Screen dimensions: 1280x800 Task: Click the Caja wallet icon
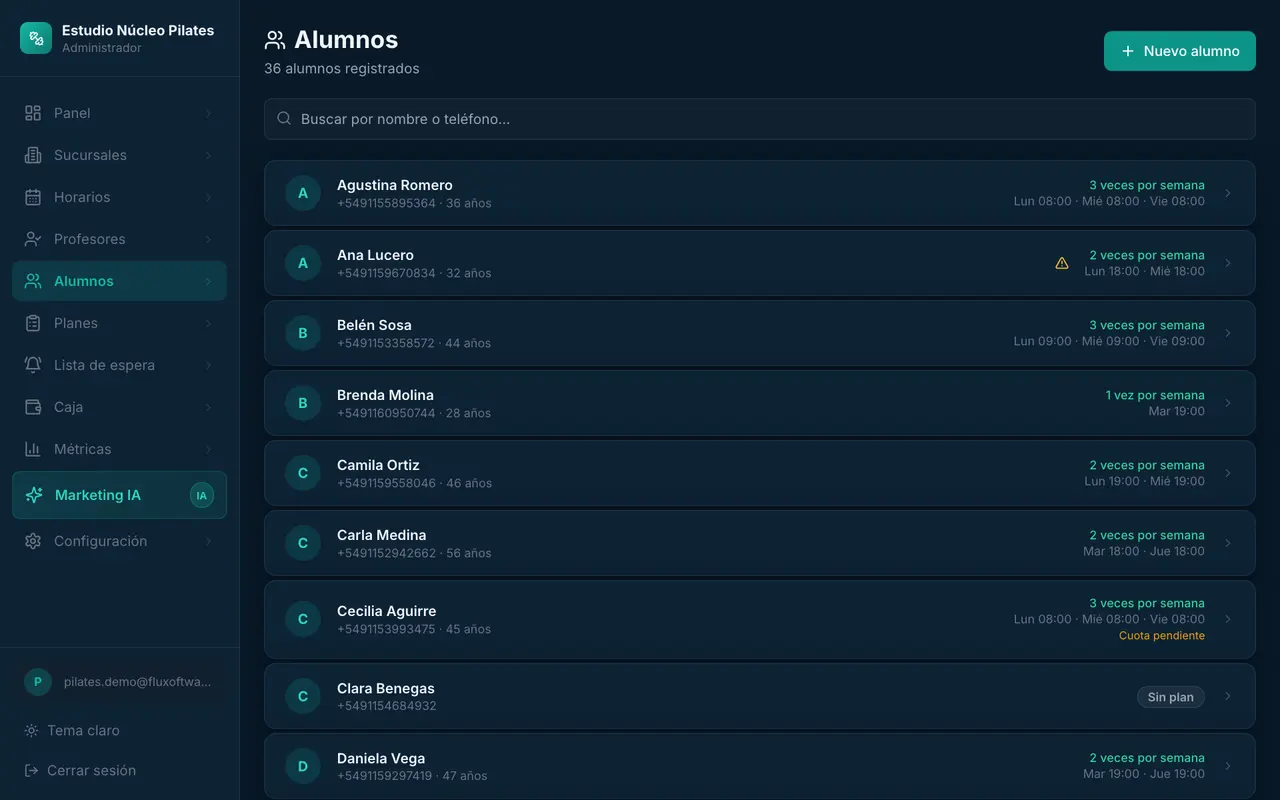[33, 407]
